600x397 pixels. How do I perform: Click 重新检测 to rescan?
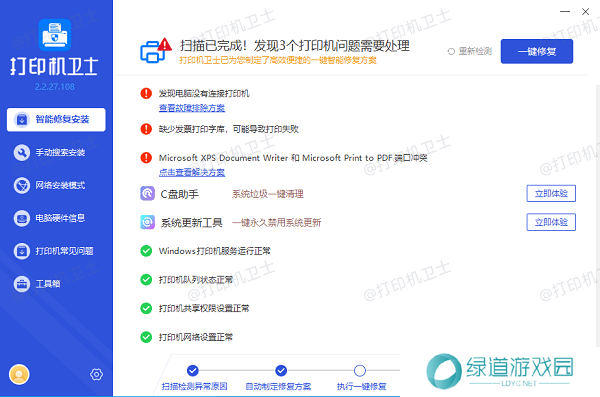470,51
